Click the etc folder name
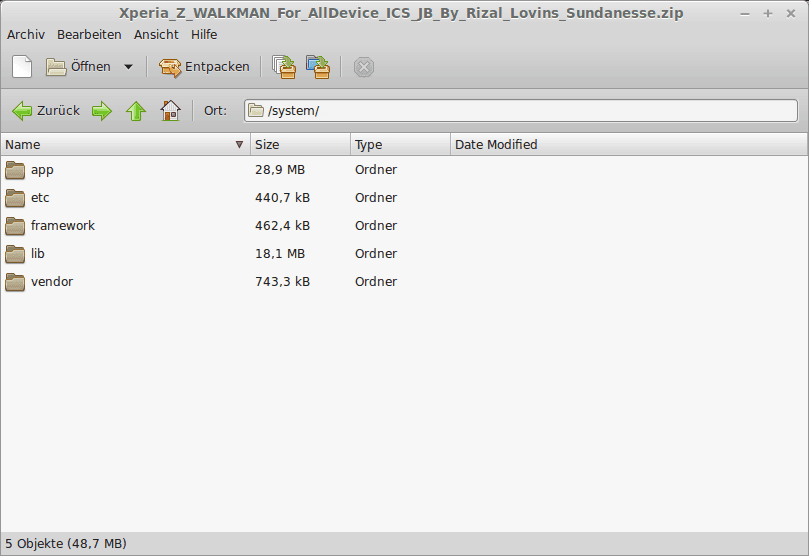The image size is (809, 556). [x=40, y=198]
